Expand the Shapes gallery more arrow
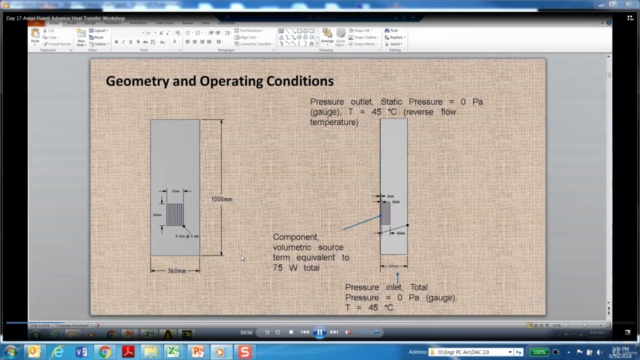This screenshot has height=360, width=640. tap(318, 44)
